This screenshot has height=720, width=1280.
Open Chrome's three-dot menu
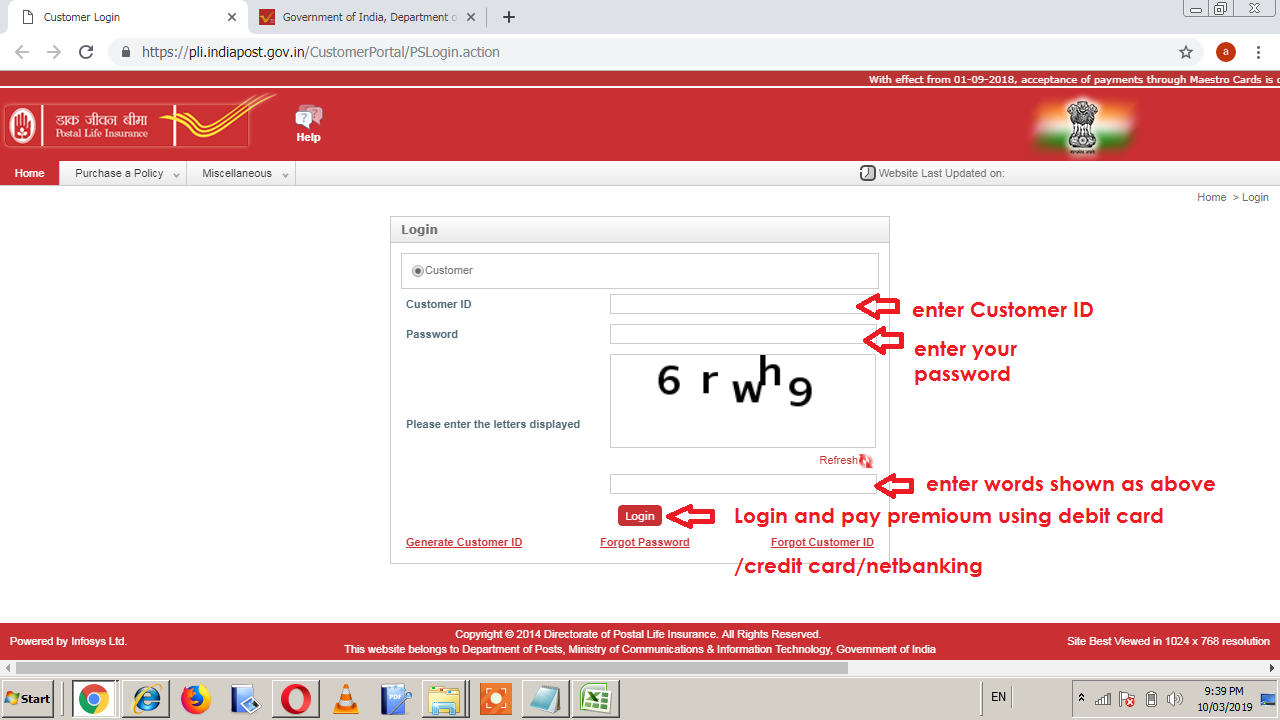(x=1258, y=51)
